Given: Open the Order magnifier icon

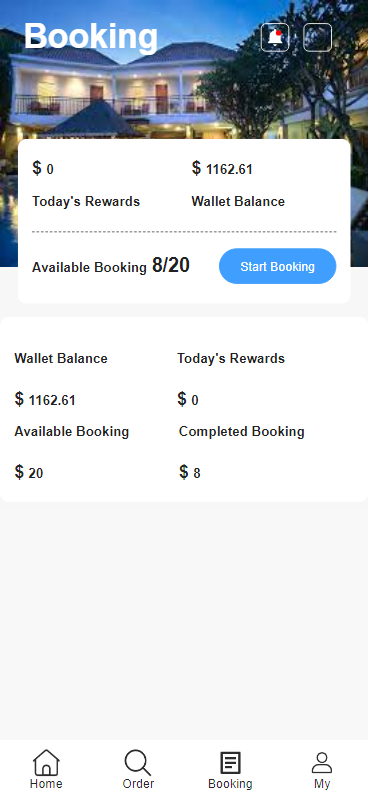Looking at the screenshot, I should 138,762.
